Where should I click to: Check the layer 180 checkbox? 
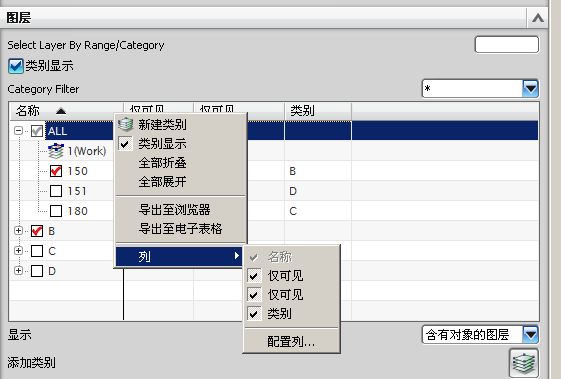click(x=56, y=211)
